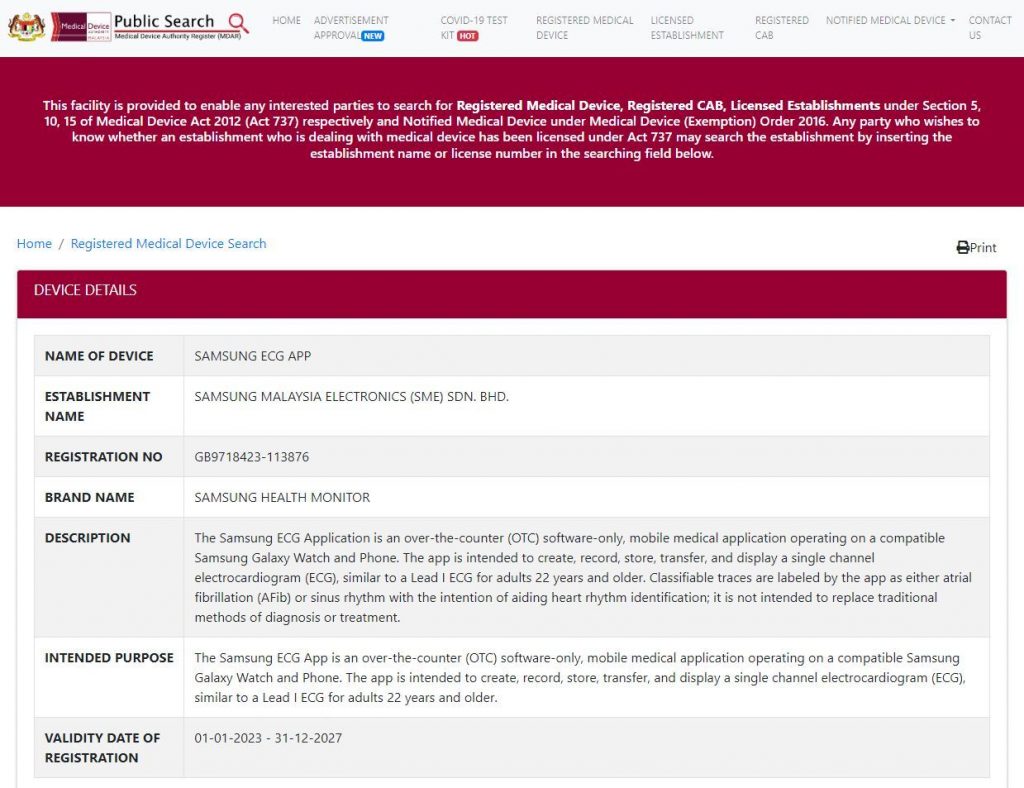This screenshot has height=788, width=1024.
Task: Click the red magnifying glass search icon
Action: click(238, 23)
